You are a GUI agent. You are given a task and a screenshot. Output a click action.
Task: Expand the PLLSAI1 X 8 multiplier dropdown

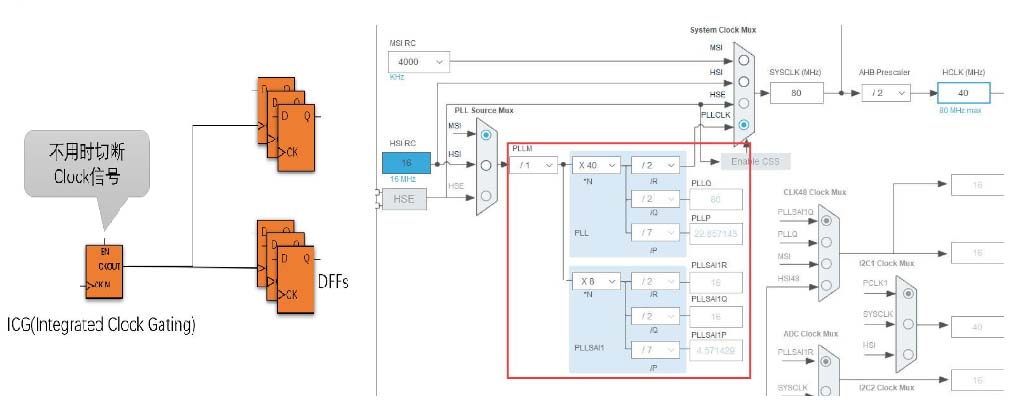(x=596, y=282)
